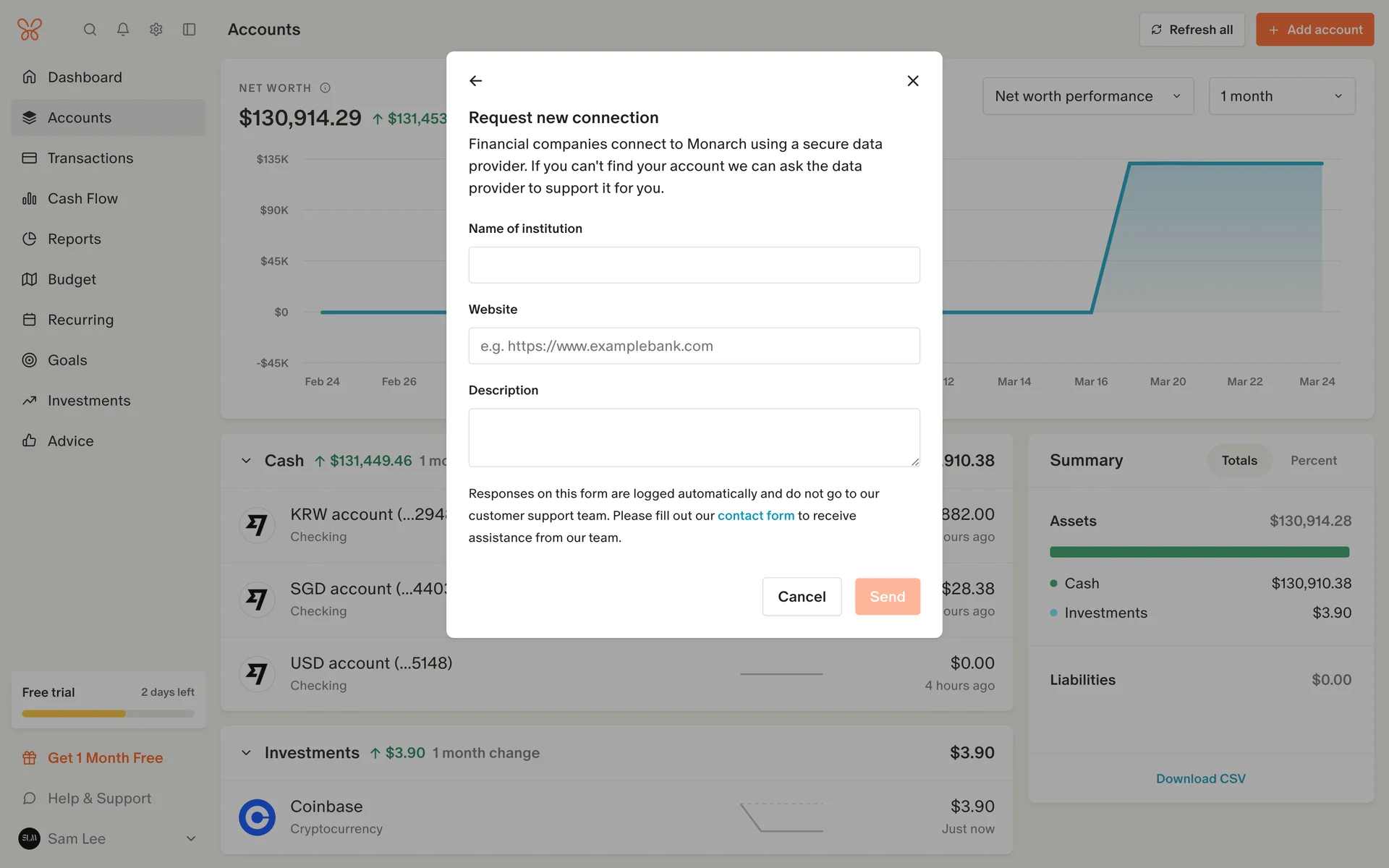This screenshot has width=1389, height=868.
Task: Open the search icon in sidebar header
Action: click(x=90, y=30)
